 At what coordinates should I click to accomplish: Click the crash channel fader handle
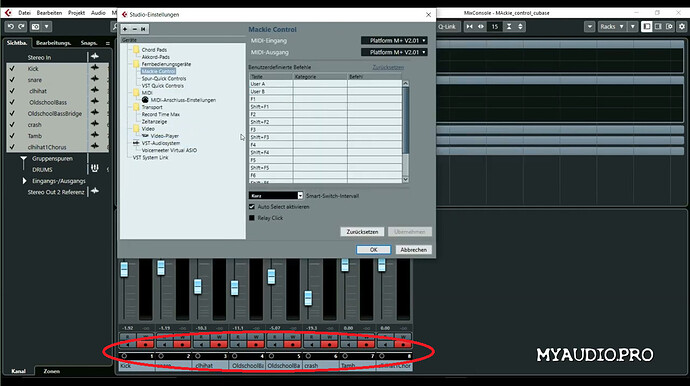tap(308, 298)
